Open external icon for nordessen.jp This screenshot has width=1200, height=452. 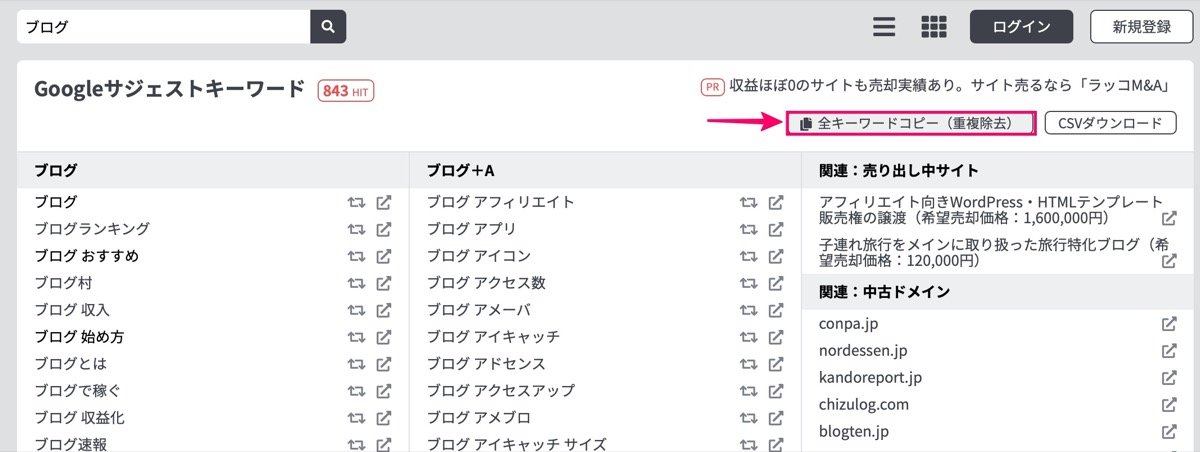tap(1169, 352)
